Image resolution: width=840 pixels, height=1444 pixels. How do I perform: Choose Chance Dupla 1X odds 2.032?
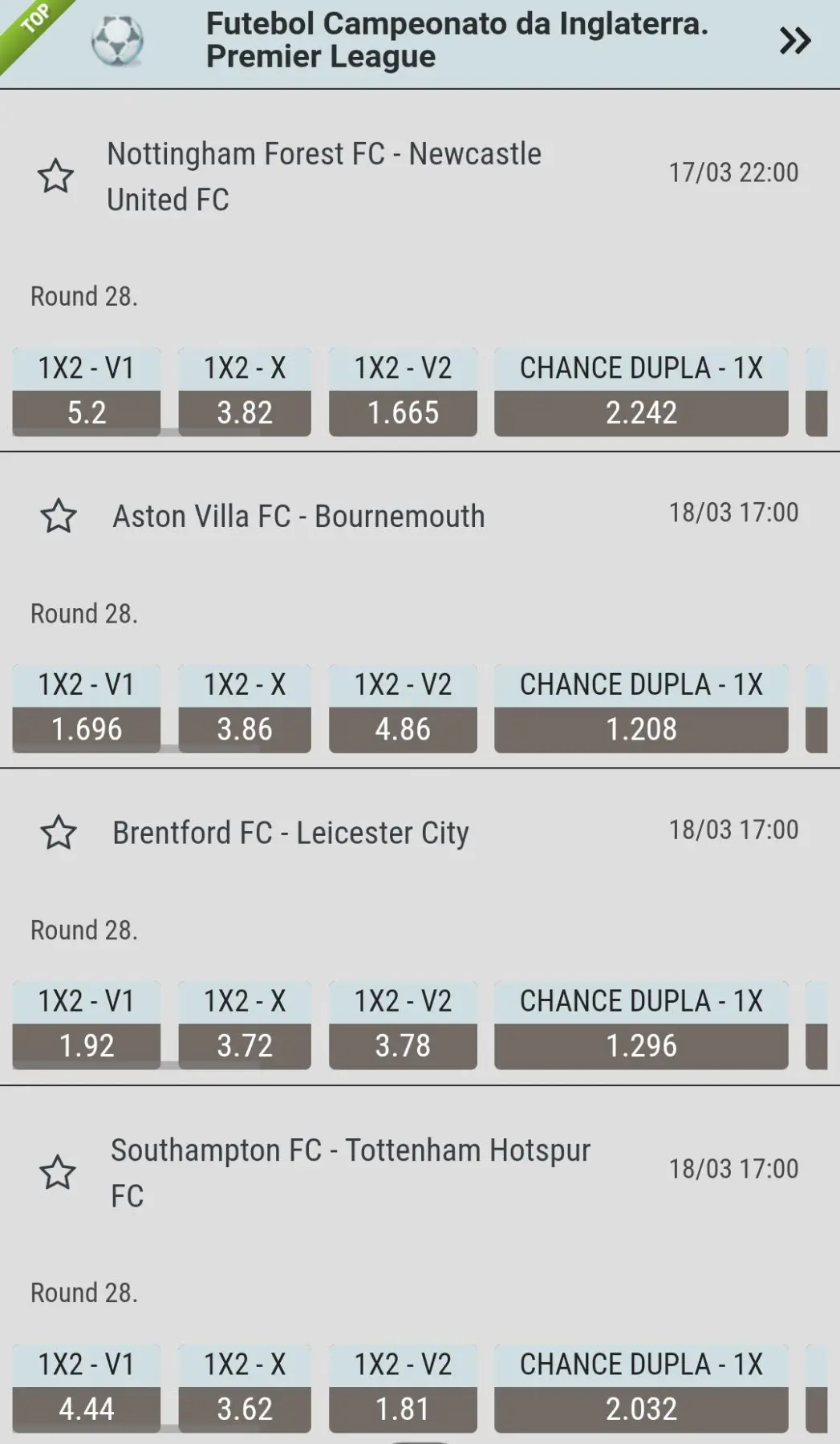pos(641,1409)
